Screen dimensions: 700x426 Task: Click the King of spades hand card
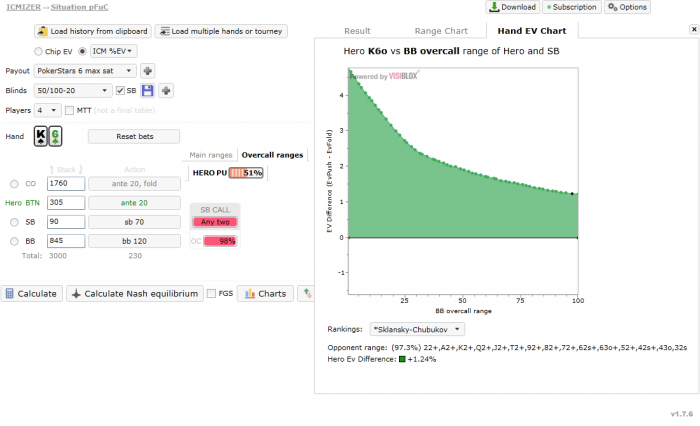click(x=41, y=136)
